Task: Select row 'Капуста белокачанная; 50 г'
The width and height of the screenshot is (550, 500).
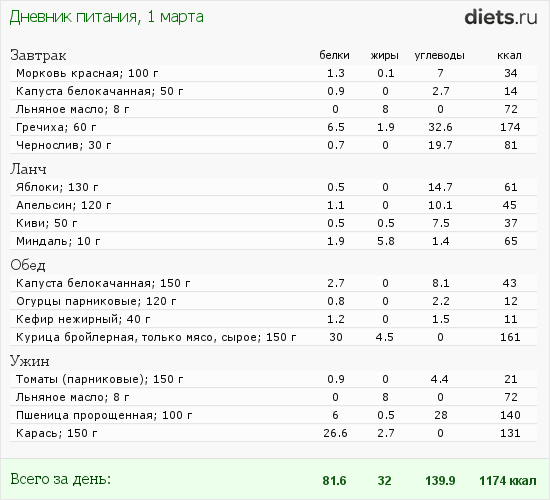Action: click(273, 91)
